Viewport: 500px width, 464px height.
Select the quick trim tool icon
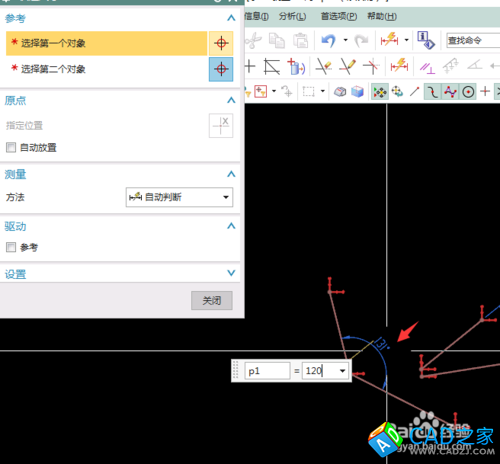(x=323, y=66)
